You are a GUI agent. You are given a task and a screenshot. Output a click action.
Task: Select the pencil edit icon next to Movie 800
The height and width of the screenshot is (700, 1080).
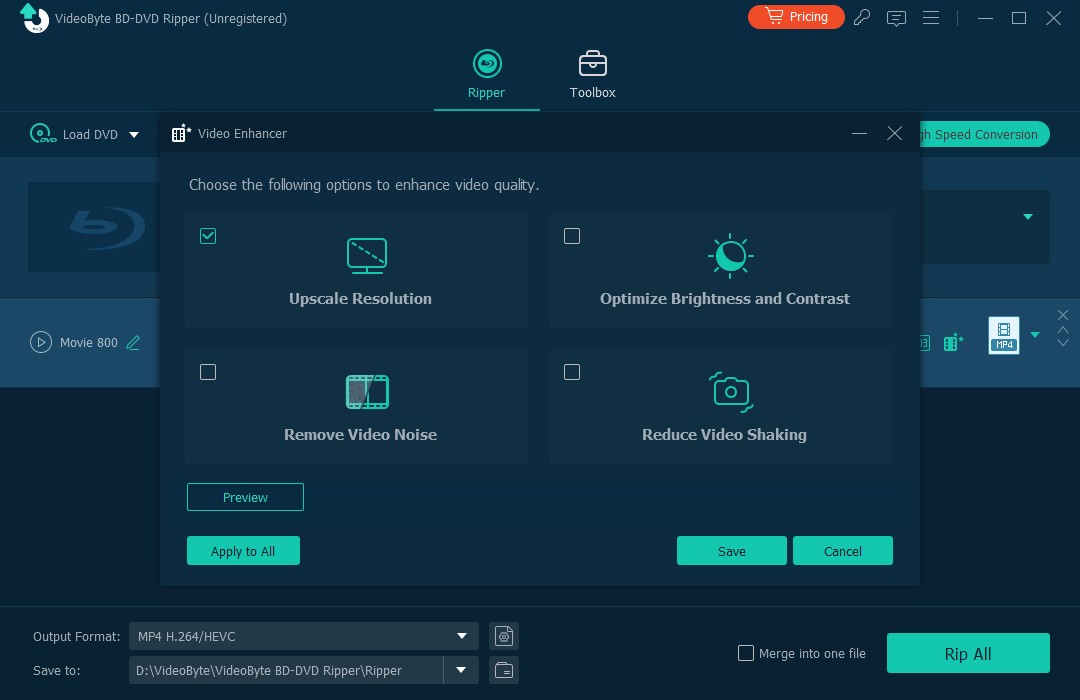click(x=133, y=342)
